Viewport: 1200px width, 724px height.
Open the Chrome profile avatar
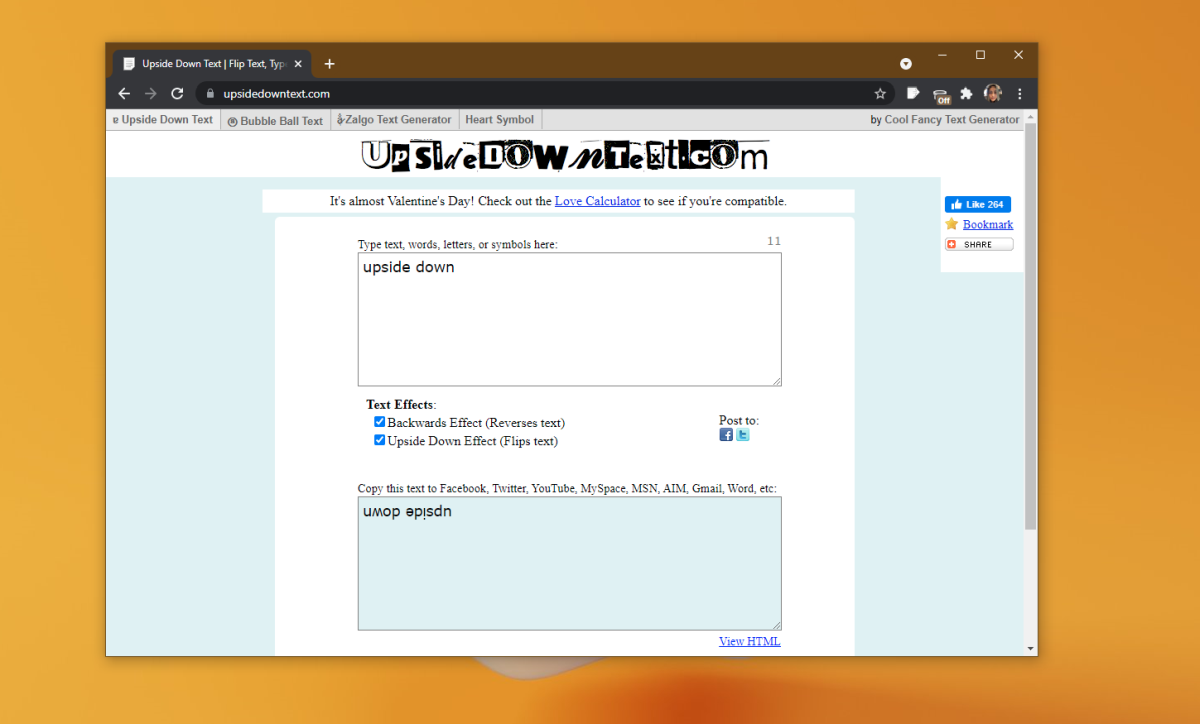(992, 93)
